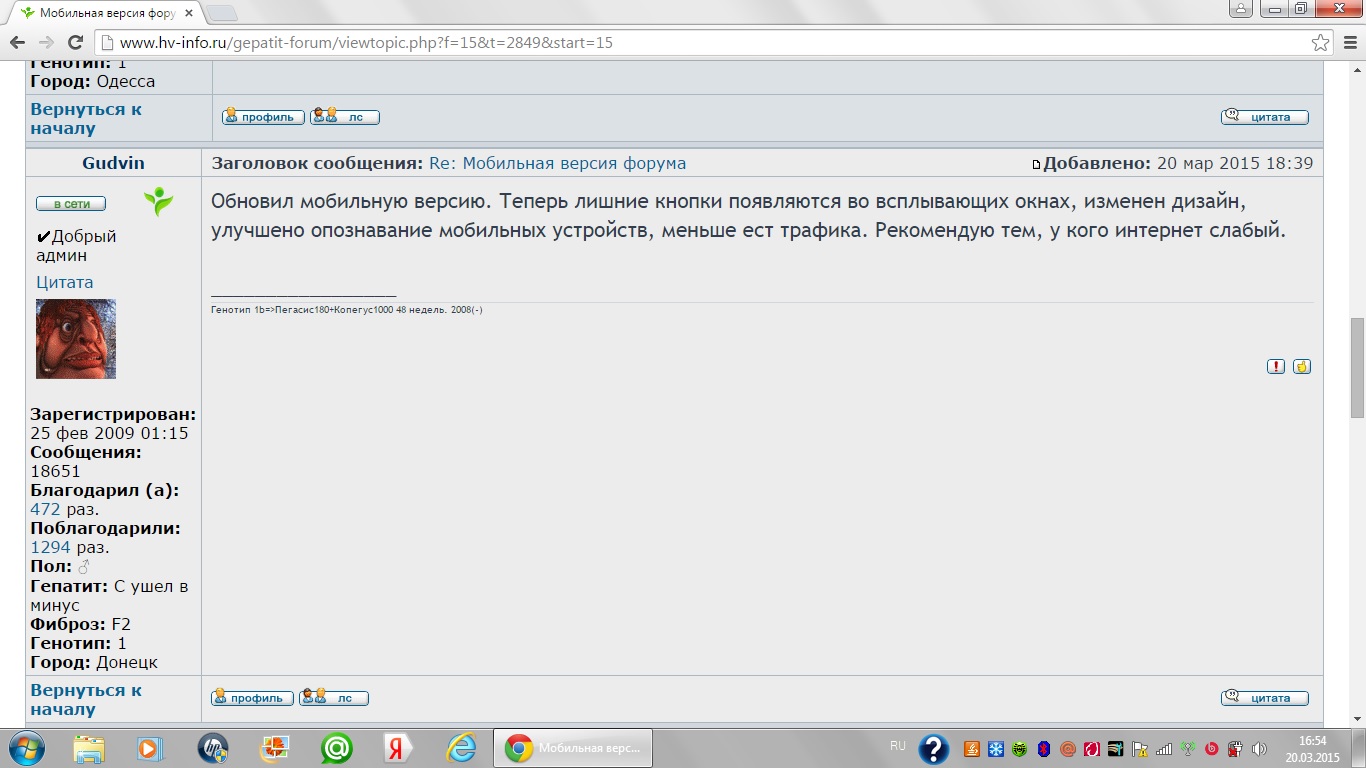Open Gudvin's profile with the профиль button
Image resolution: width=1366 pixels, height=768 pixels.
(252, 698)
